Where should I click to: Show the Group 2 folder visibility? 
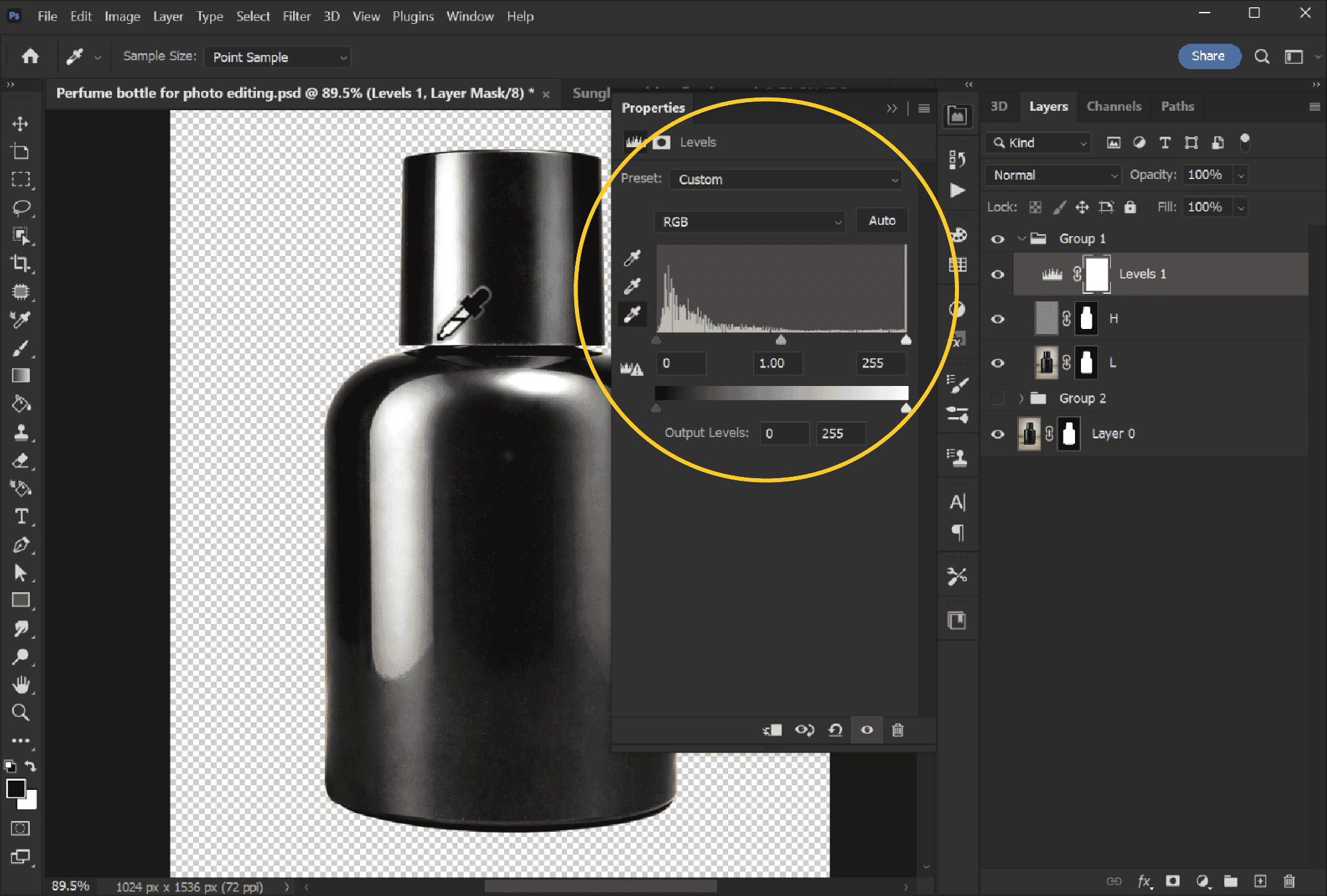997,399
